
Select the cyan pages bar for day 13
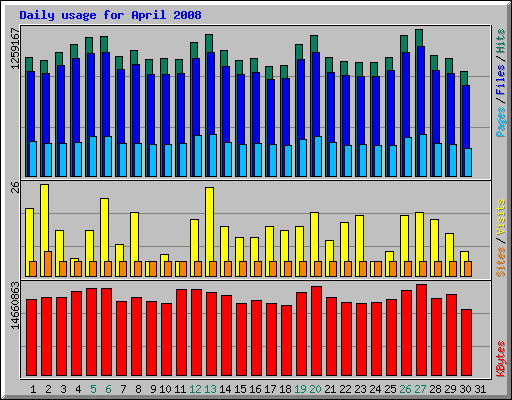[x=213, y=155]
